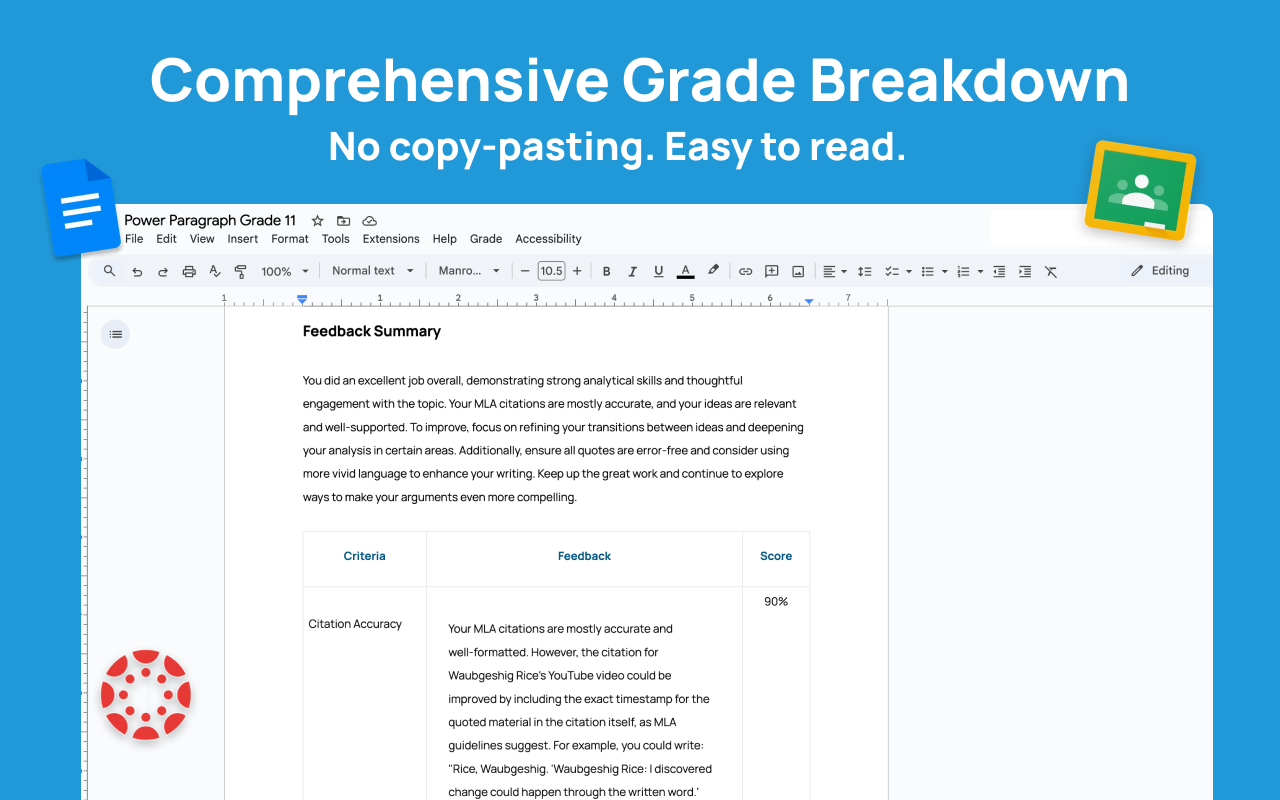Open the Tools menu
Screen dimensions: 1280x800
[336, 239]
